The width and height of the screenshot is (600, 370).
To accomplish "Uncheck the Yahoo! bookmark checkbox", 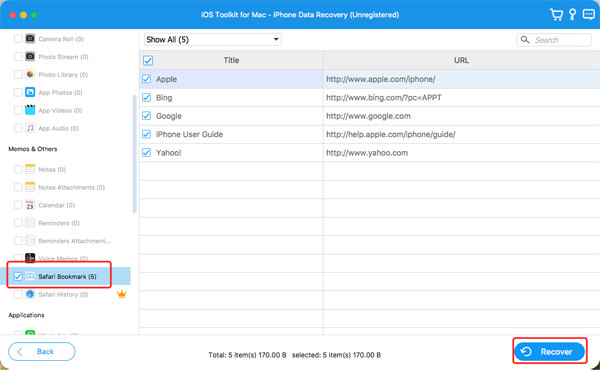I will pos(146,152).
